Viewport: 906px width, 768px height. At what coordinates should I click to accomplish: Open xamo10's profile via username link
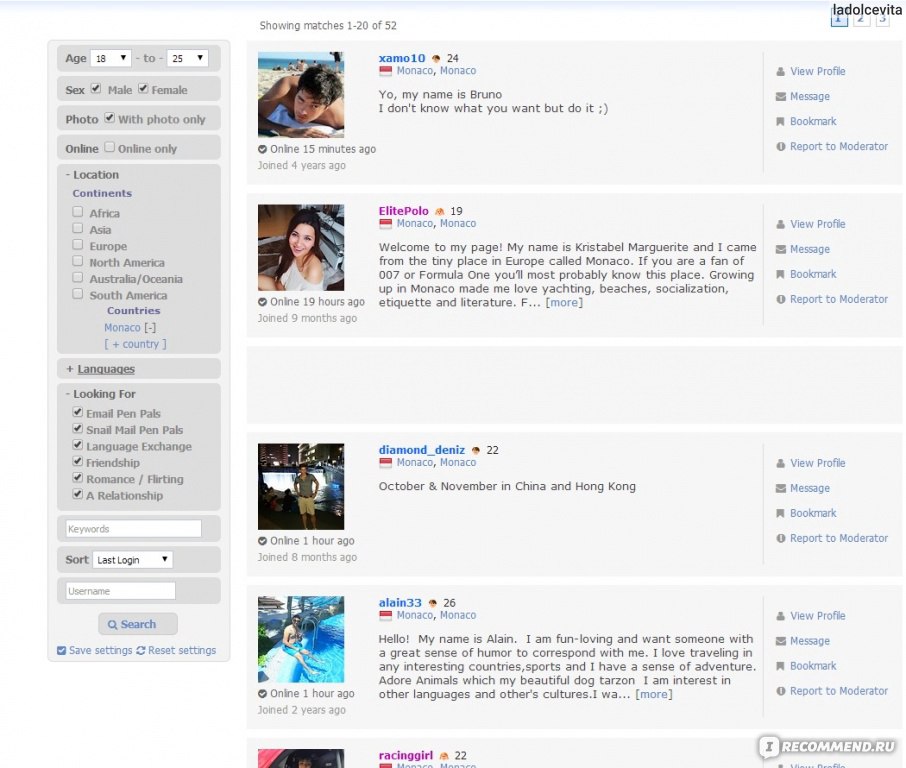pyautogui.click(x=402, y=58)
